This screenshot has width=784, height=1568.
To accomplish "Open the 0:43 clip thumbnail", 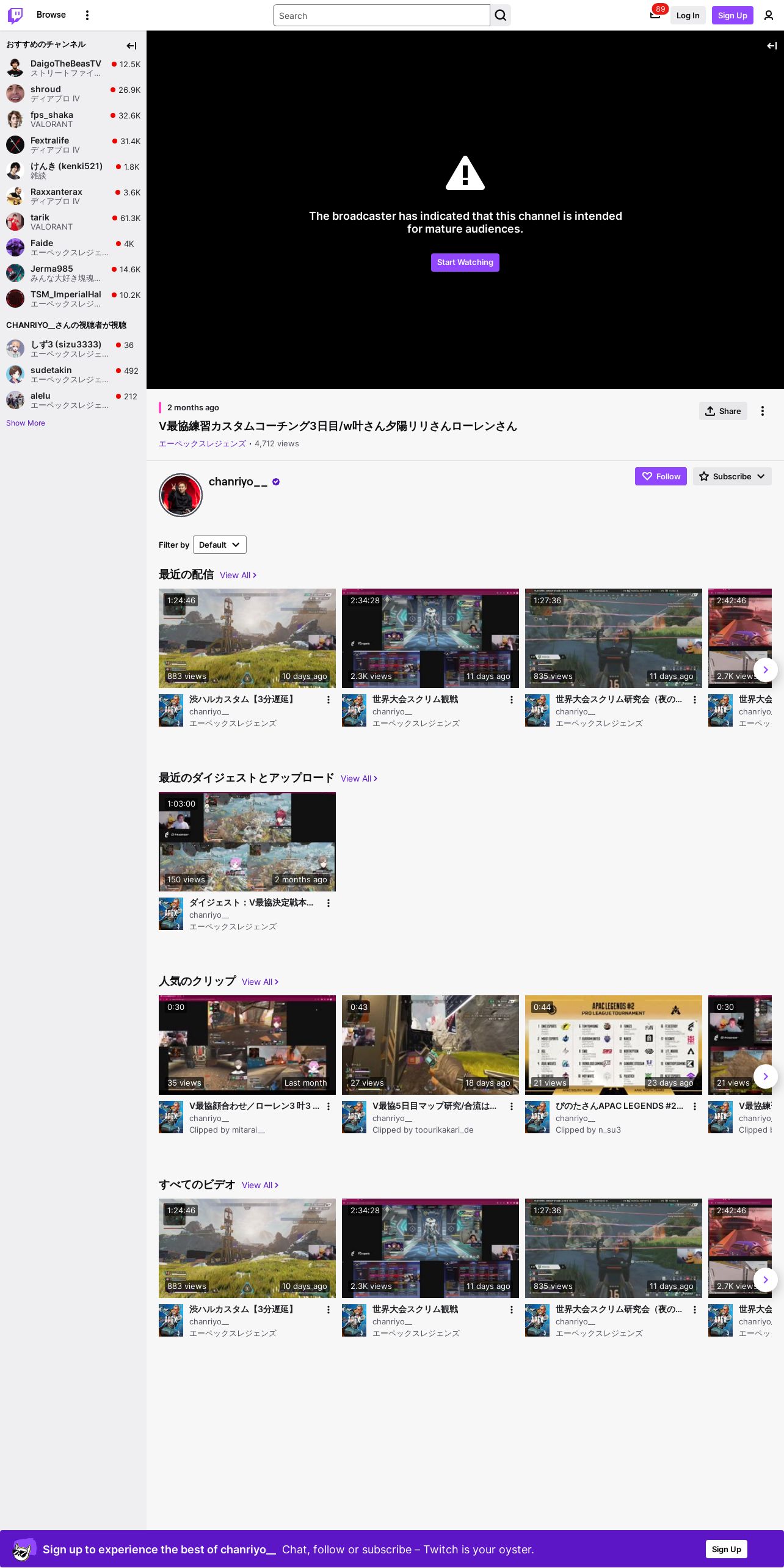I will (x=430, y=1045).
